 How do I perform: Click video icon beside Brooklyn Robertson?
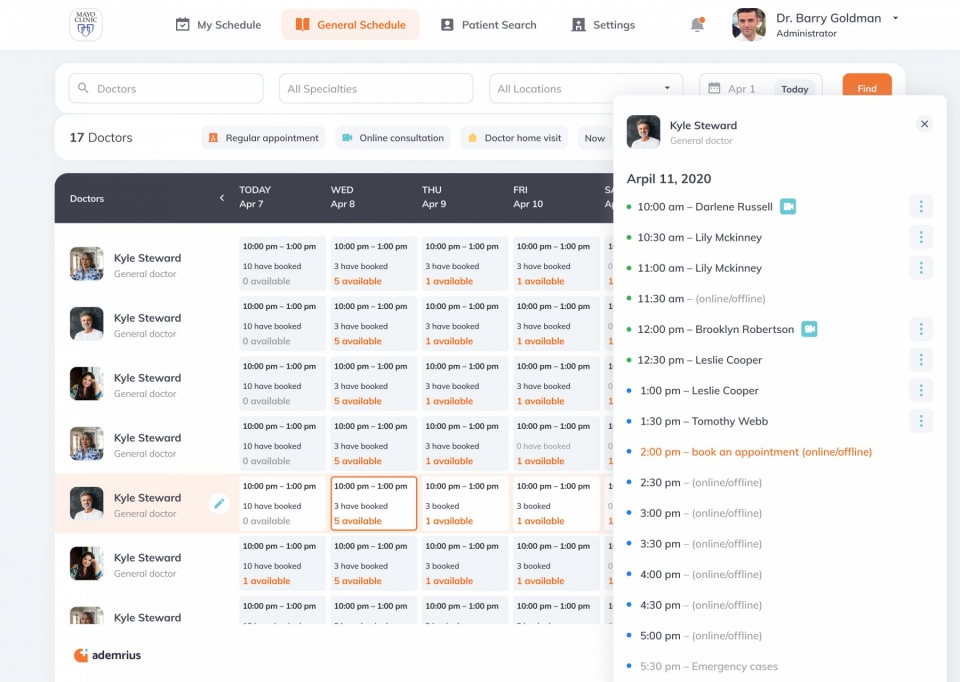pyautogui.click(x=809, y=329)
